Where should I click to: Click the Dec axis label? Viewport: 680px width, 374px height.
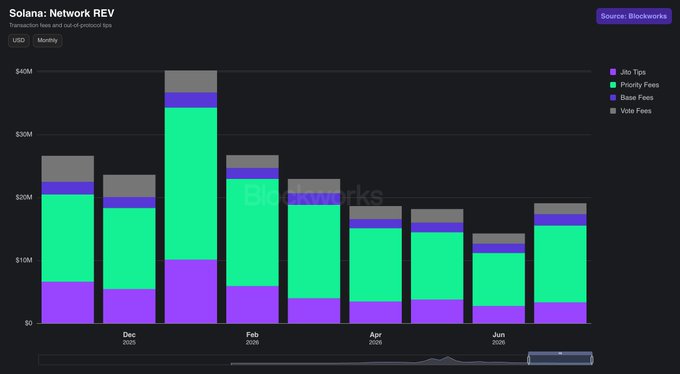(129, 335)
